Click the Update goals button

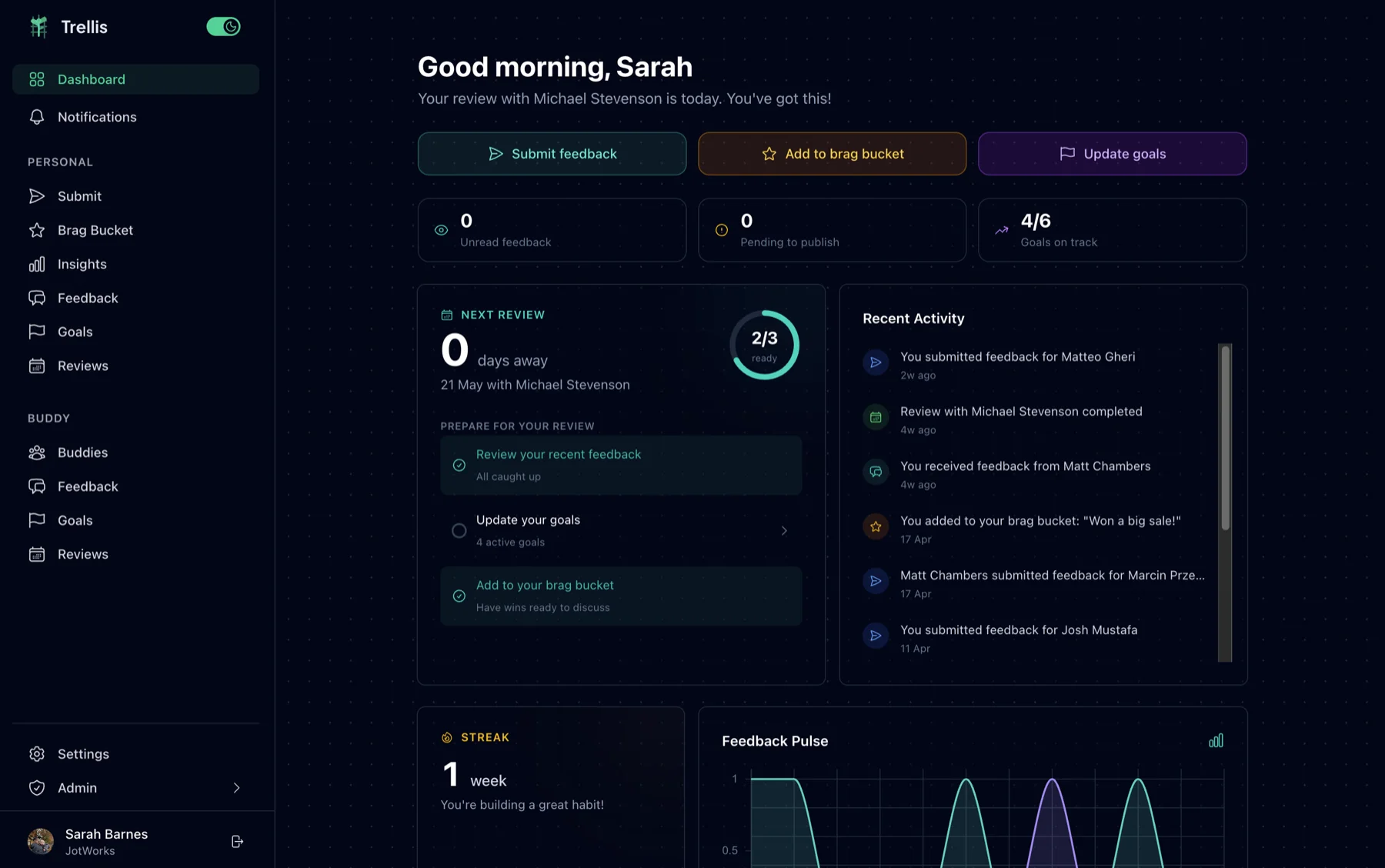[x=1112, y=154]
